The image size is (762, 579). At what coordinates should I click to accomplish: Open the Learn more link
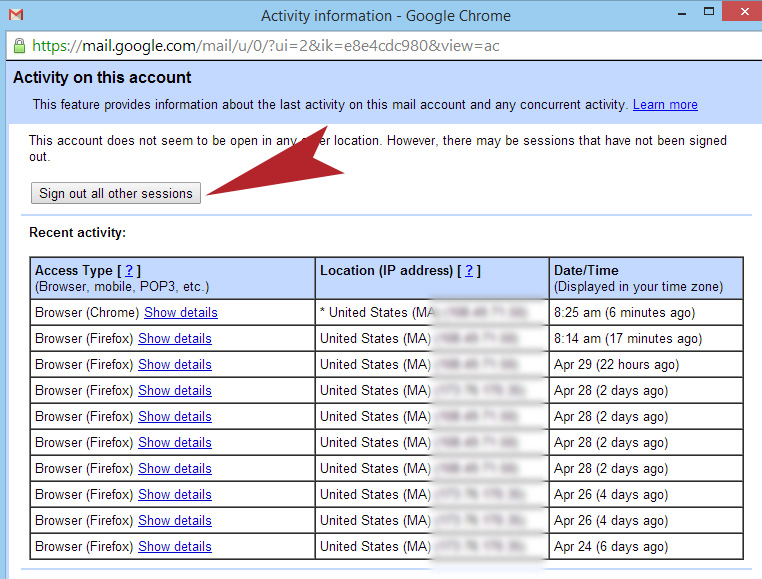pos(665,105)
